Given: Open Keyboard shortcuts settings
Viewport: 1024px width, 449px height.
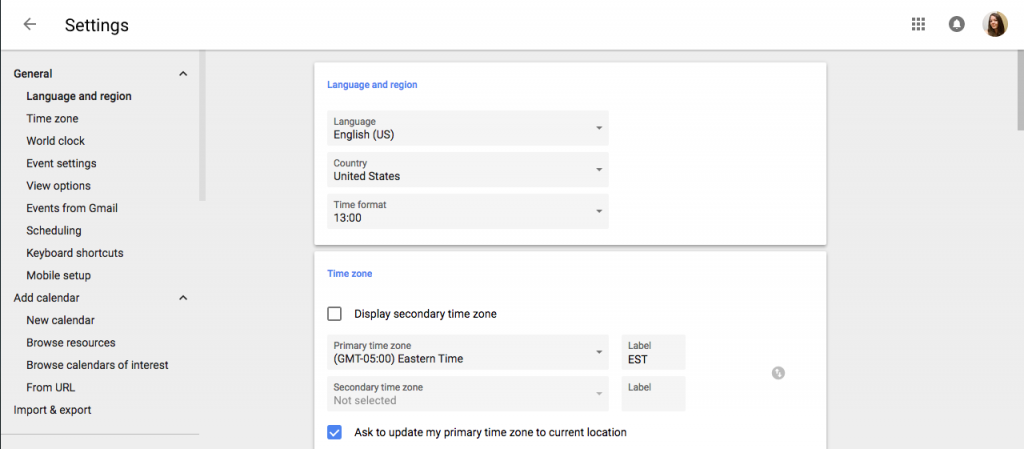Looking at the screenshot, I should tap(75, 253).
